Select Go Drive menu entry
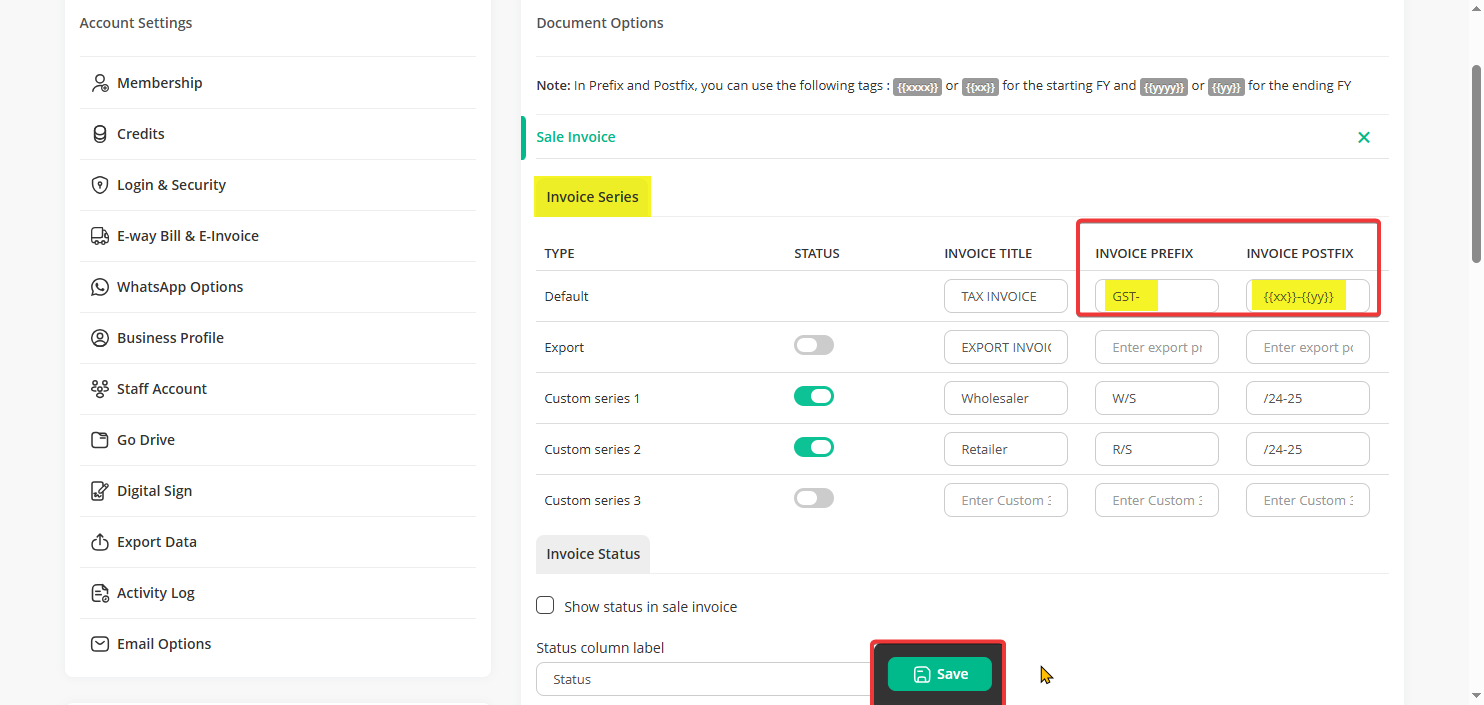Viewport: 1484px width, 705px height. [x=278, y=440]
